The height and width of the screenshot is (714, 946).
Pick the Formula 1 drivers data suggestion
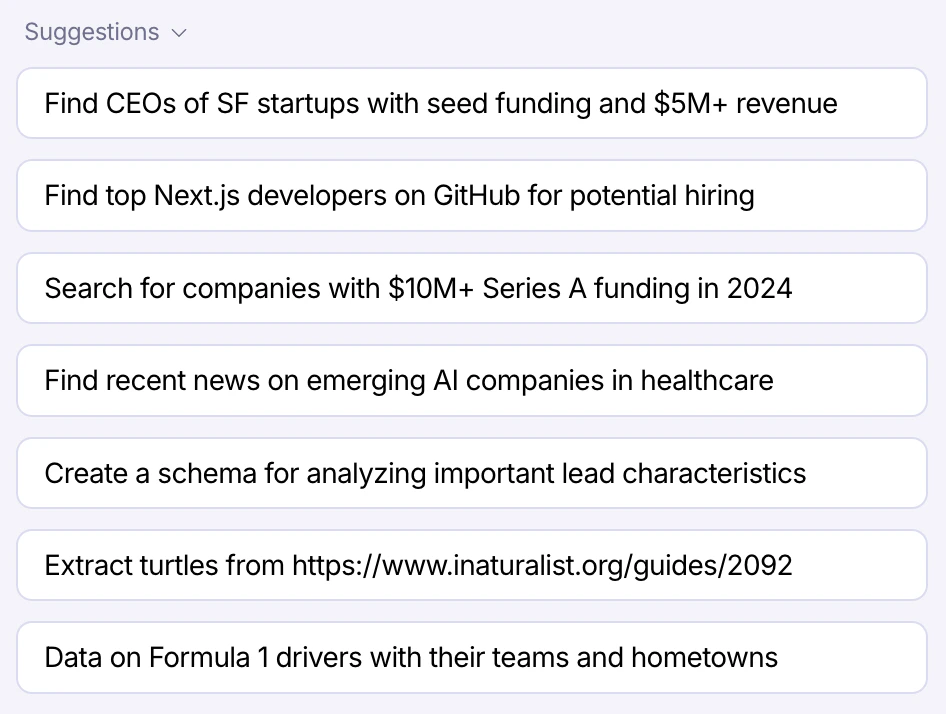tap(472, 657)
